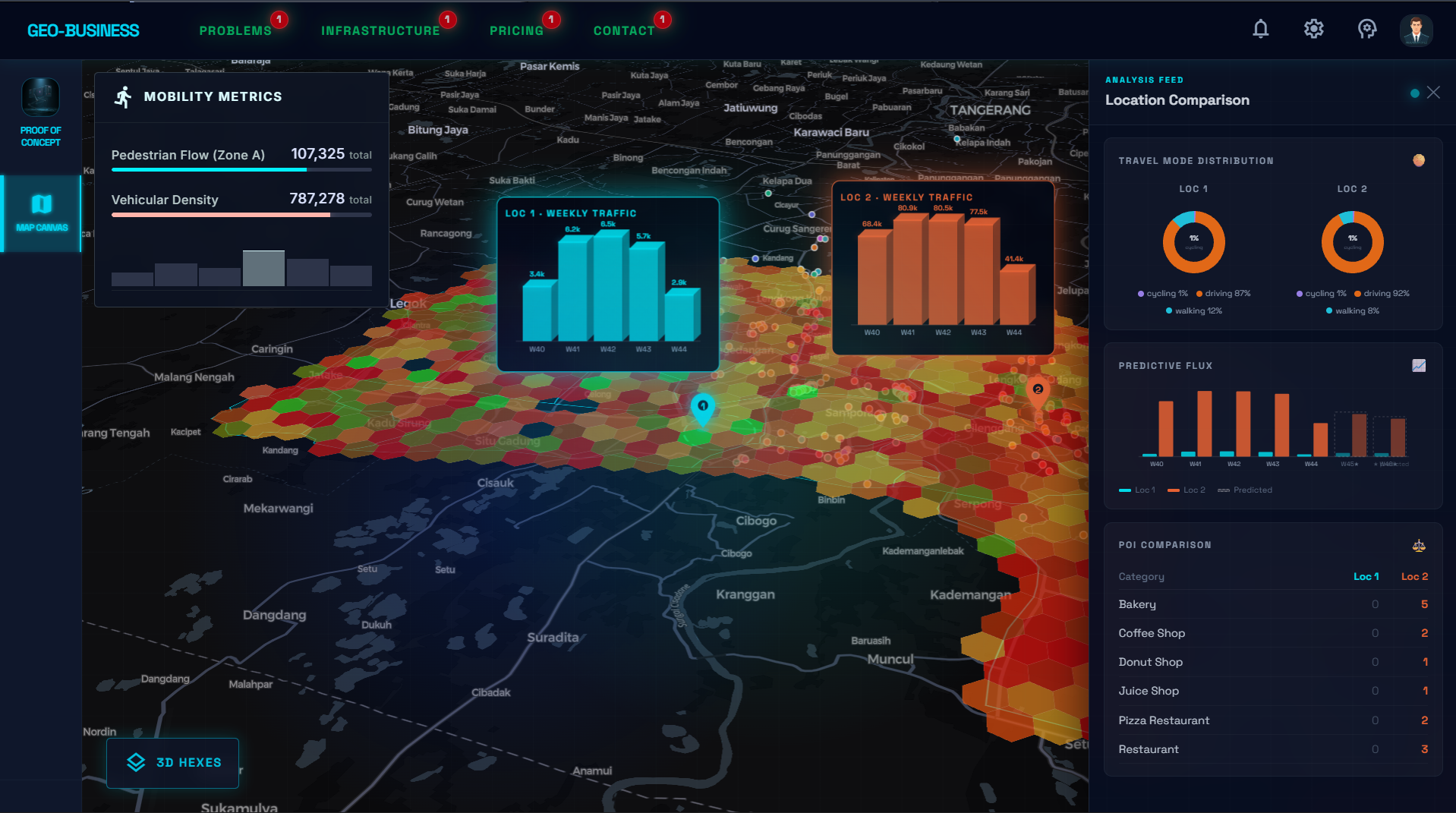Click the Donut Shop row

pos(1273,662)
